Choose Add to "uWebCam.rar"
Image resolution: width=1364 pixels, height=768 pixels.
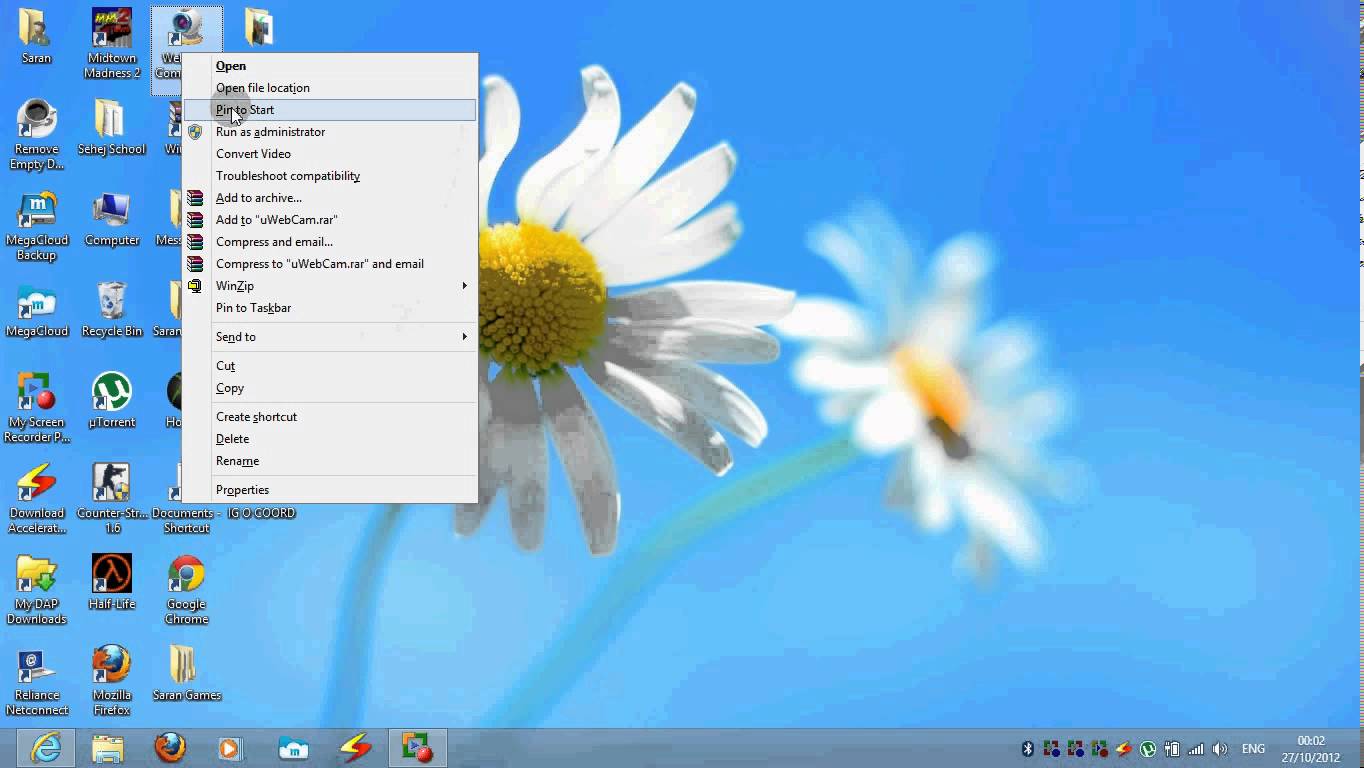click(x=330, y=220)
